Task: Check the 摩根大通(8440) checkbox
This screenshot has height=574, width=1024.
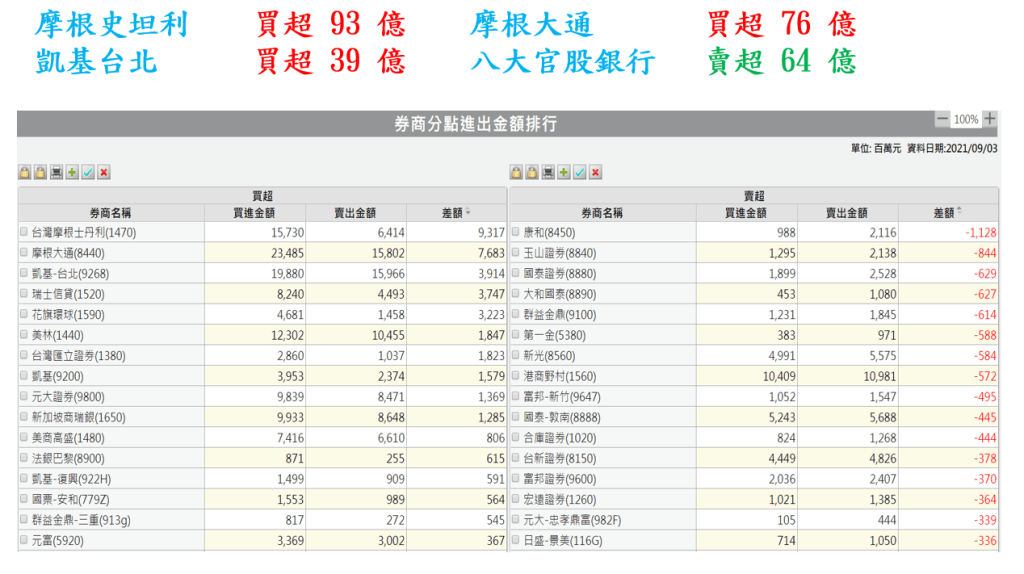Action: coord(24,253)
